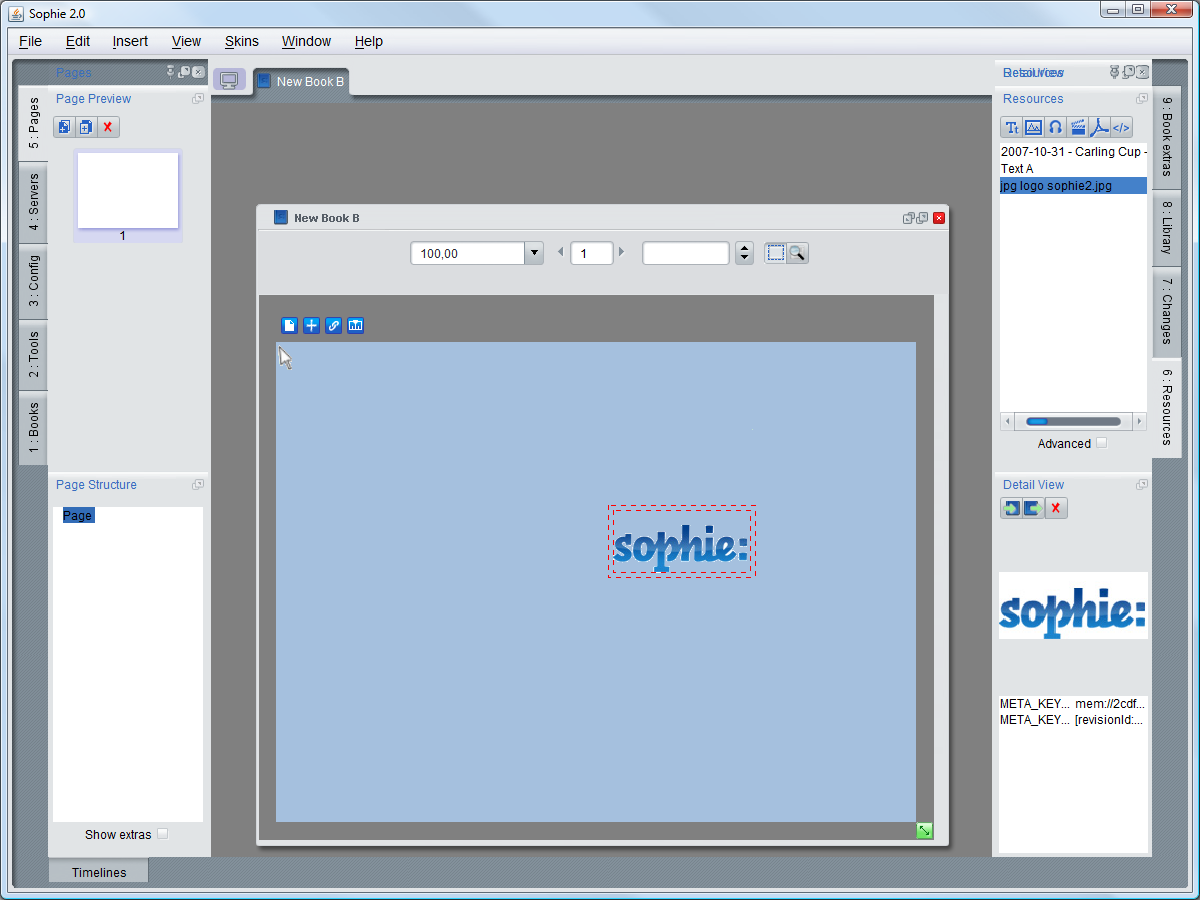Click the green page resize handle
This screenshot has height=900, width=1200.
click(925, 831)
